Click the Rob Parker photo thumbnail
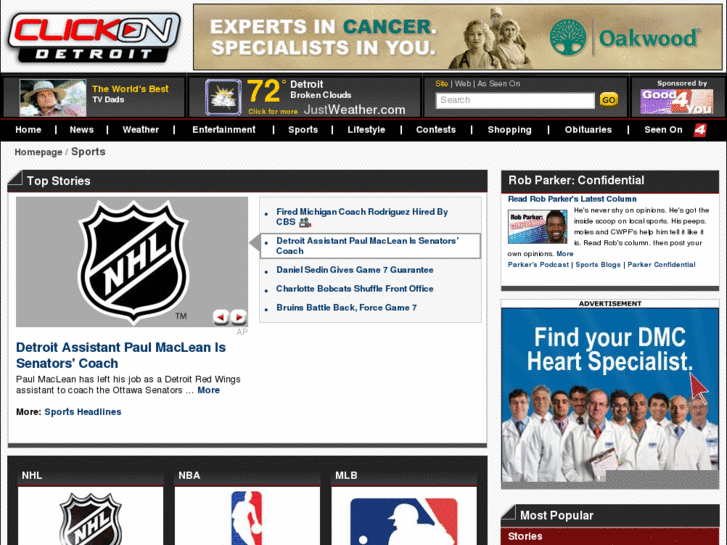Image resolution: width=727 pixels, height=545 pixels. 538,227
